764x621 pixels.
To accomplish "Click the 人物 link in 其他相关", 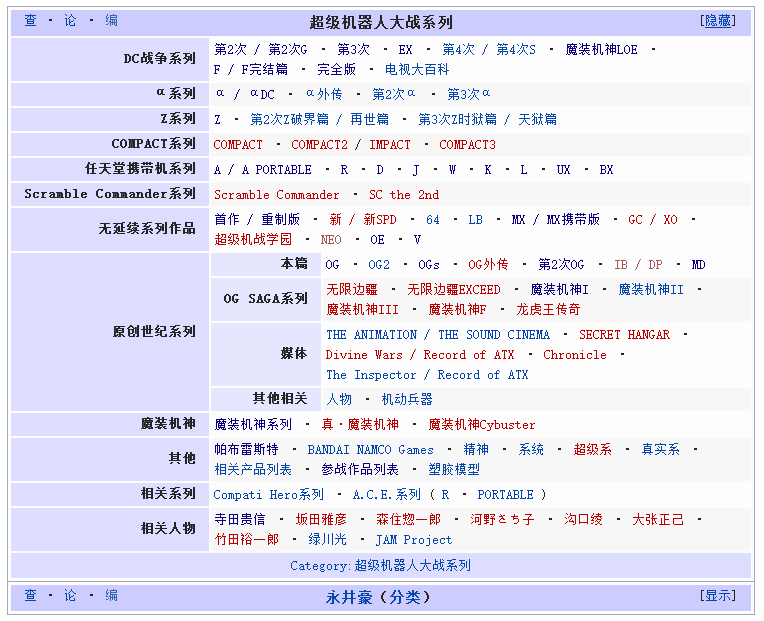I will (x=339, y=399).
